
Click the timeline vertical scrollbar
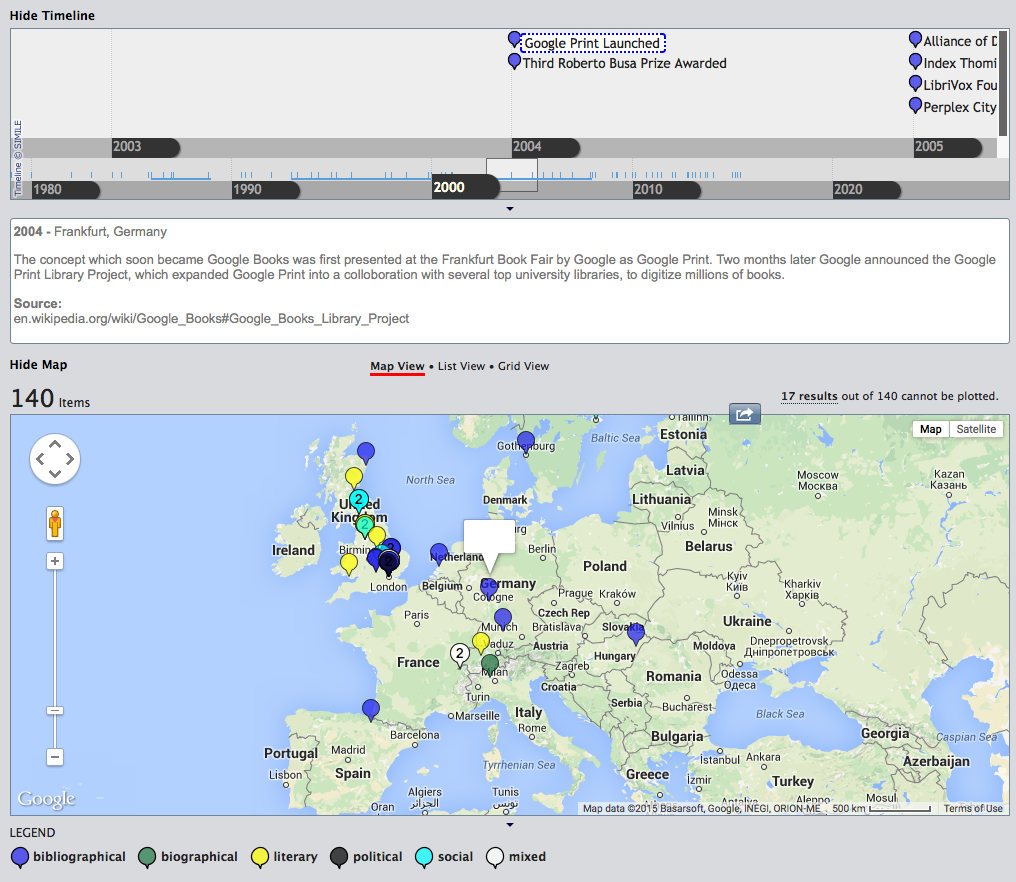1003,83
